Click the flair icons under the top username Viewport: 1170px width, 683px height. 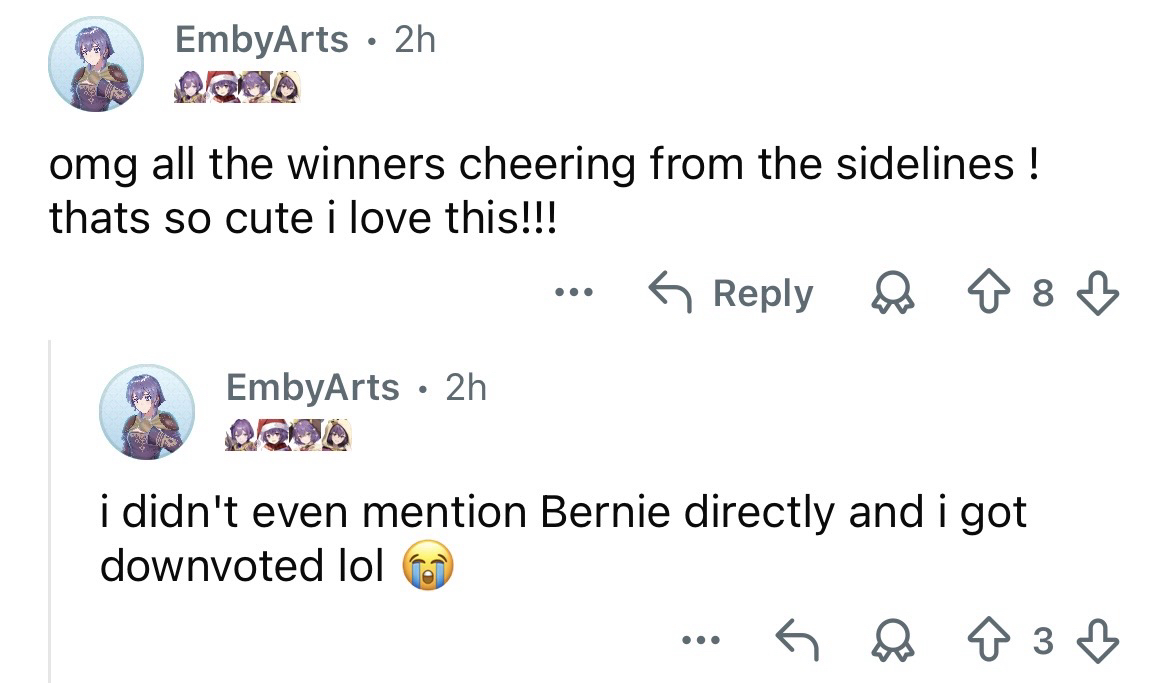[237, 87]
